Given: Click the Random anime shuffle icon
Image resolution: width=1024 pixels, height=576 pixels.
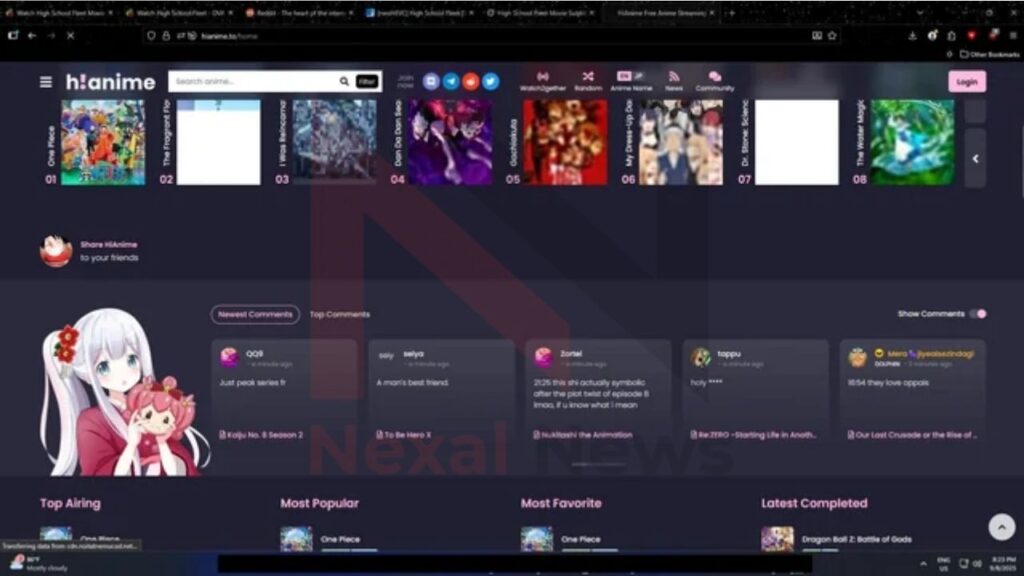Looking at the screenshot, I should point(588,76).
